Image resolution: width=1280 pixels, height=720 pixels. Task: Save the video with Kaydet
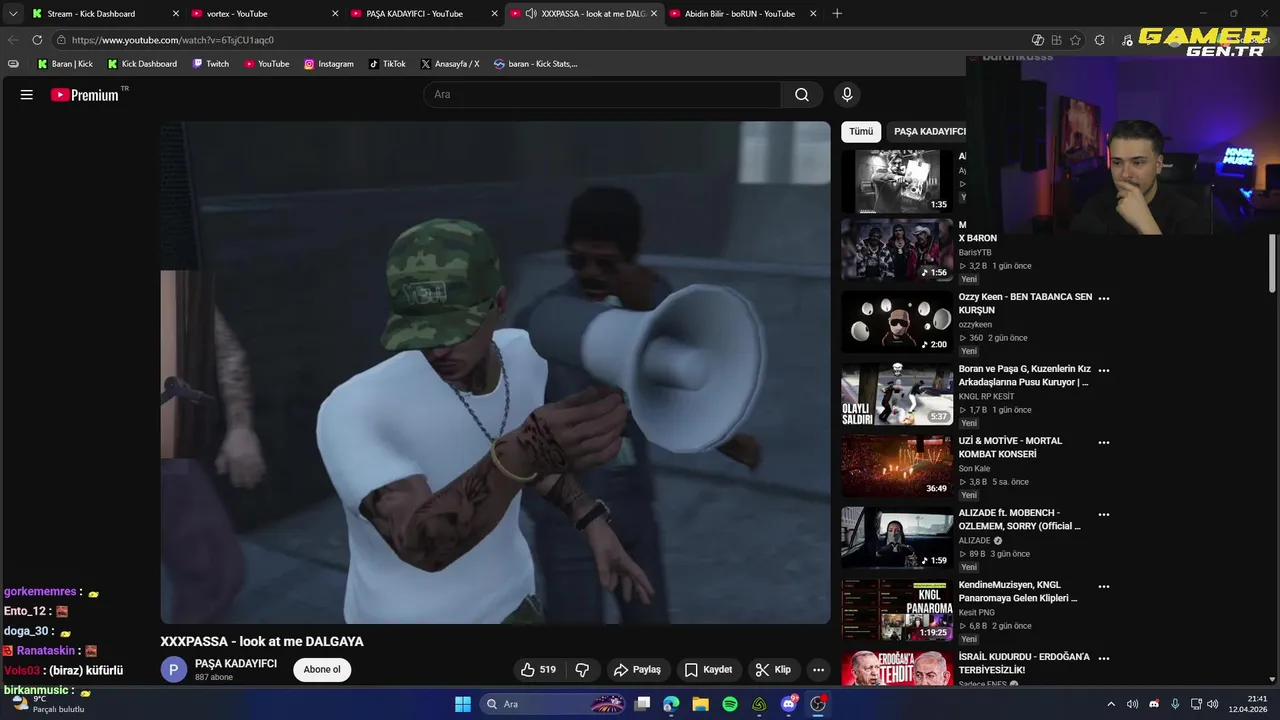(x=708, y=670)
